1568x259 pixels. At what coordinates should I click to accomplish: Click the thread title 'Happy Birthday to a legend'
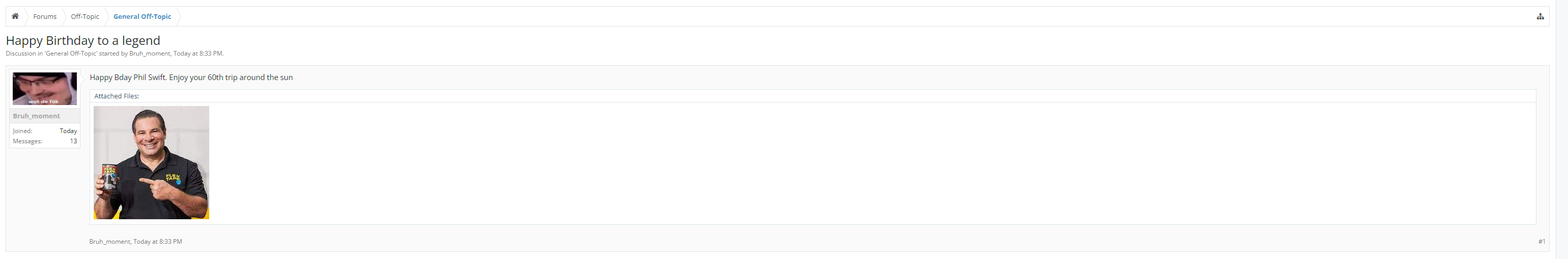[x=83, y=41]
